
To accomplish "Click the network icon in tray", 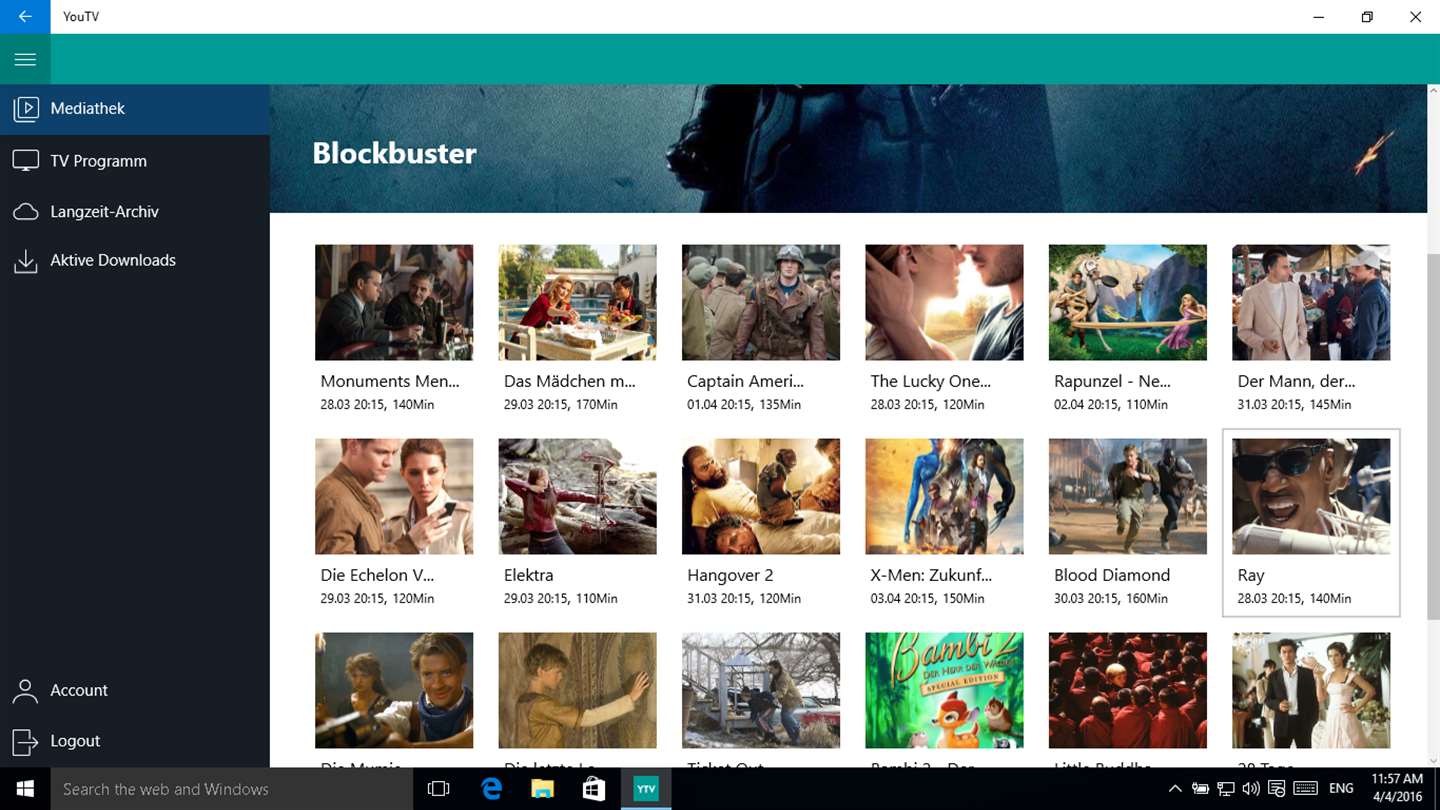I will (x=1226, y=789).
